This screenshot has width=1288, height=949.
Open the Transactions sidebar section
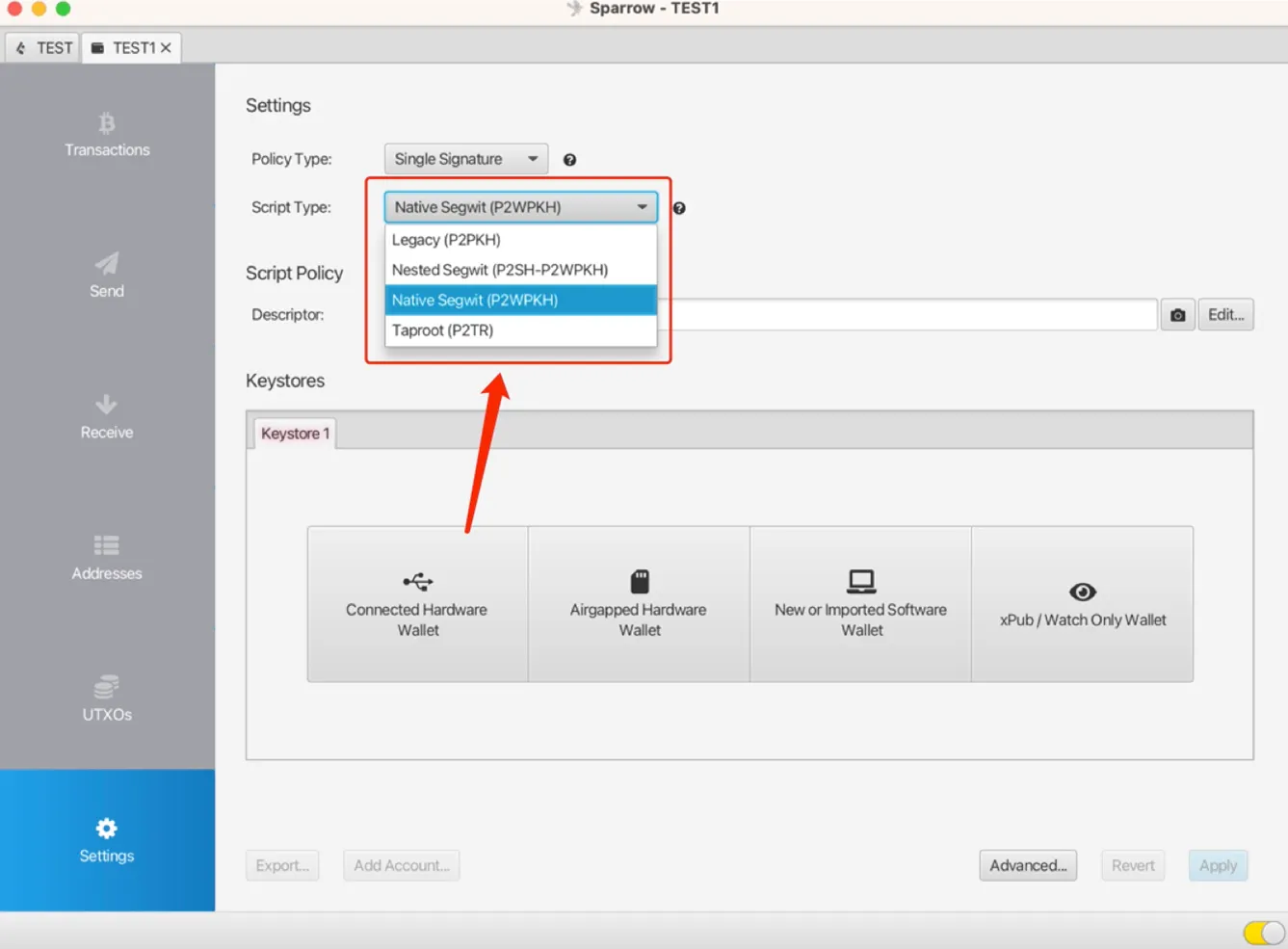(x=107, y=135)
